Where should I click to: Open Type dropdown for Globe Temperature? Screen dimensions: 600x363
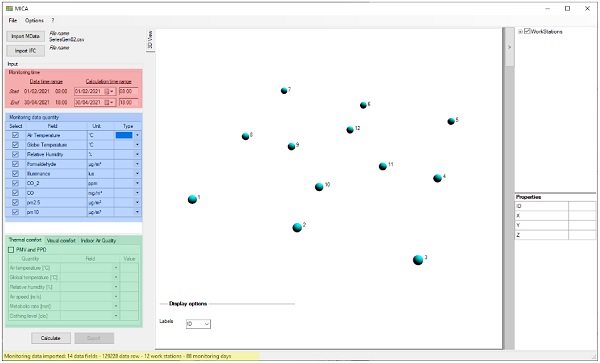point(137,145)
